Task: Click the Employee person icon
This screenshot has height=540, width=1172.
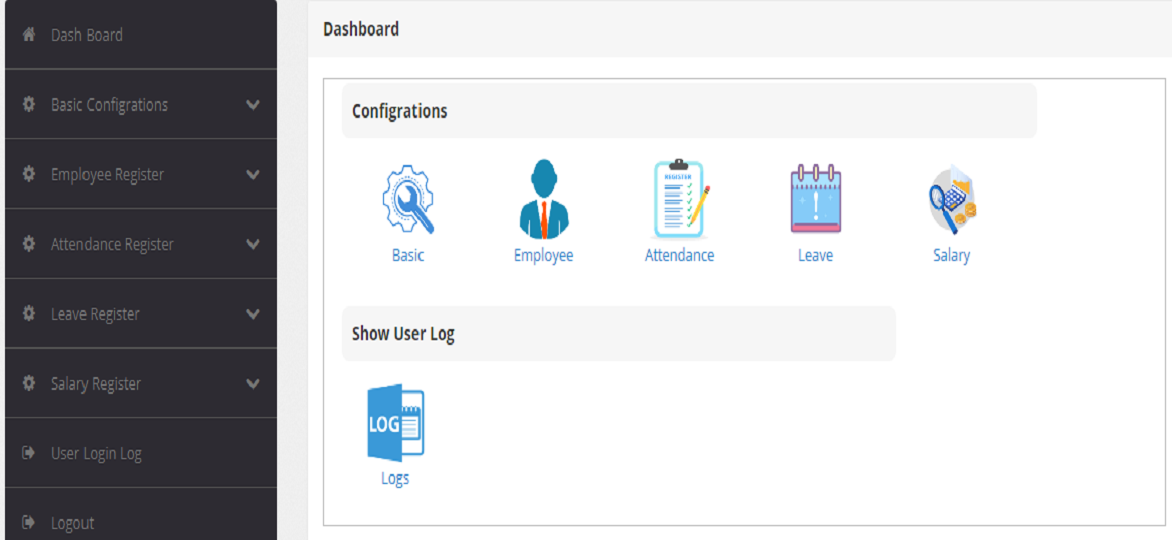Action: pos(543,200)
